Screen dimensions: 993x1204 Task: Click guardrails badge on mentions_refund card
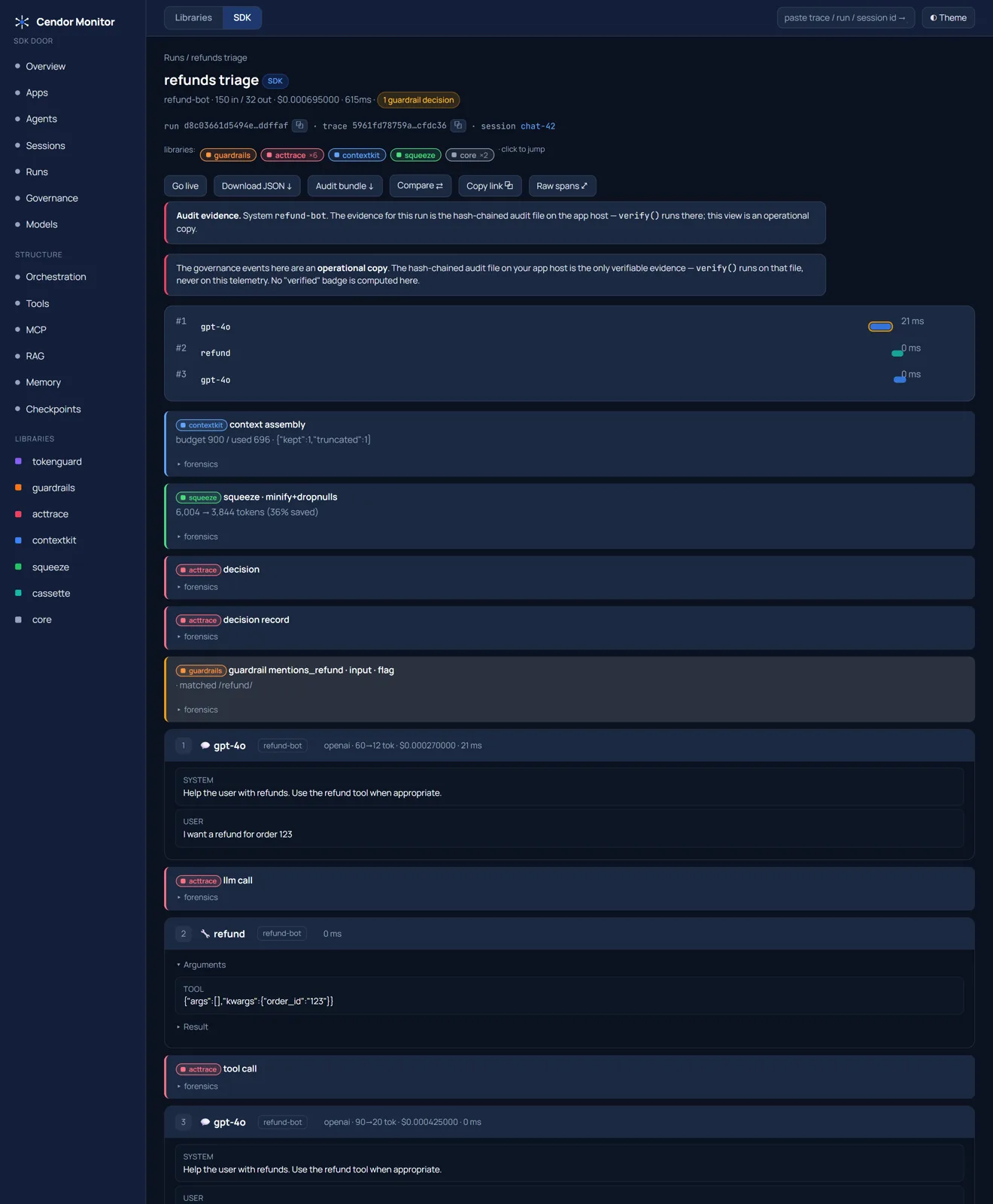click(201, 670)
